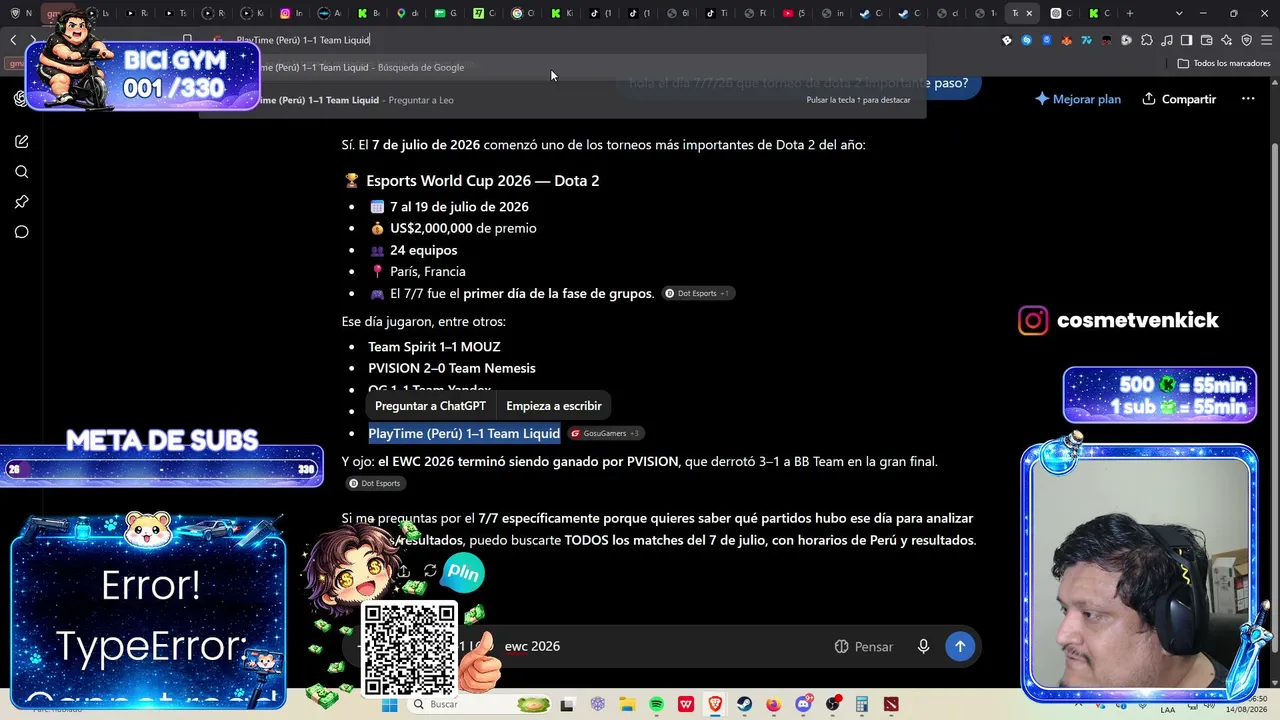This screenshot has height=720, width=1280.
Task: Focus the message box containing ewc 2026
Action: (660, 646)
